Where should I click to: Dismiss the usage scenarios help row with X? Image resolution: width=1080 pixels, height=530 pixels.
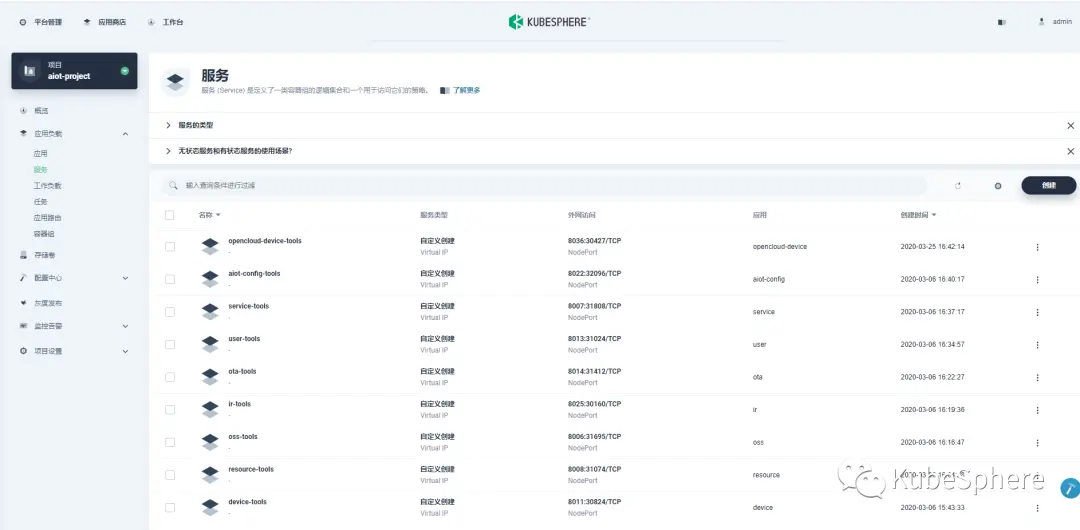1070,151
